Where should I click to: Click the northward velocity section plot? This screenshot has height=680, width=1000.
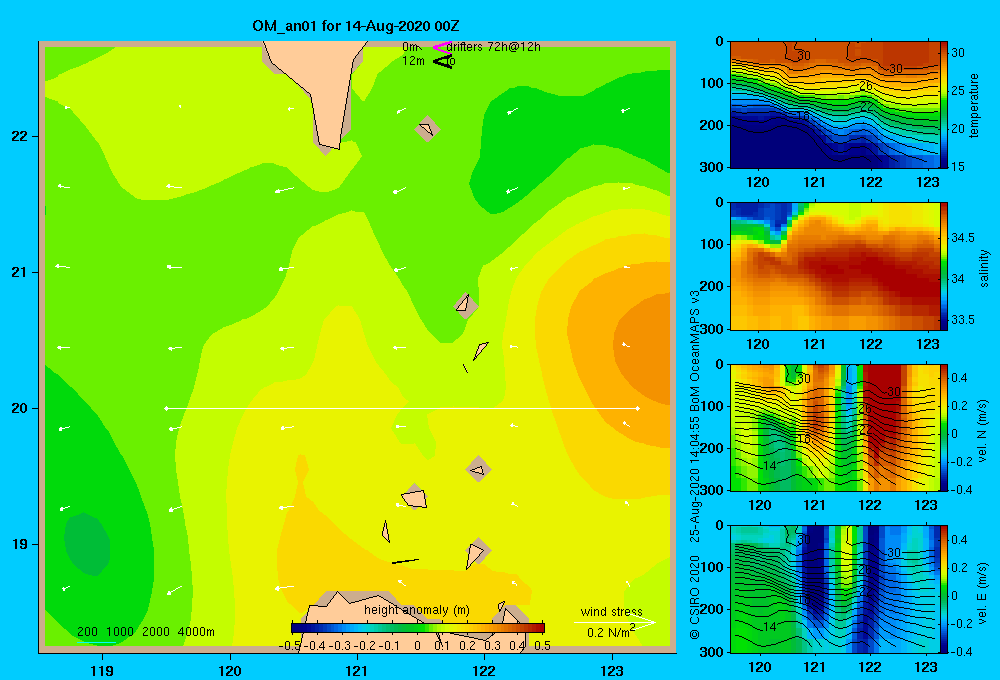[835, 427]
